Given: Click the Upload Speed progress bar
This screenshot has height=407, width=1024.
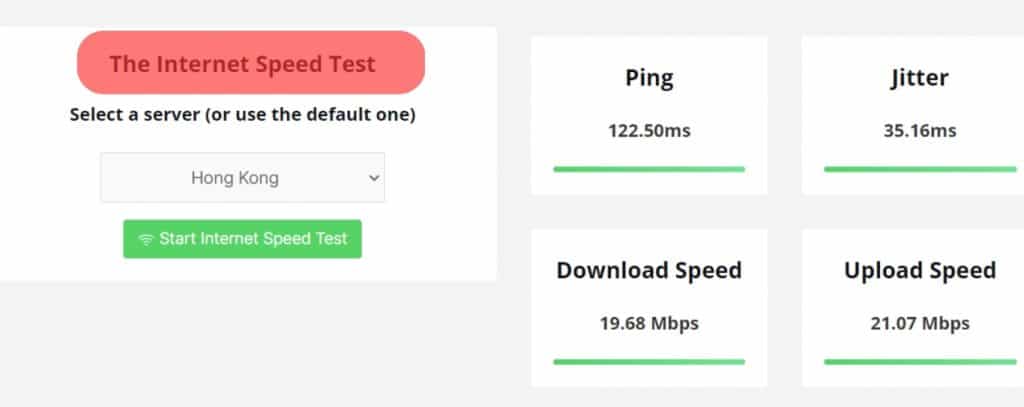Looking at the screenshot, I should click(x=919, y=361).
